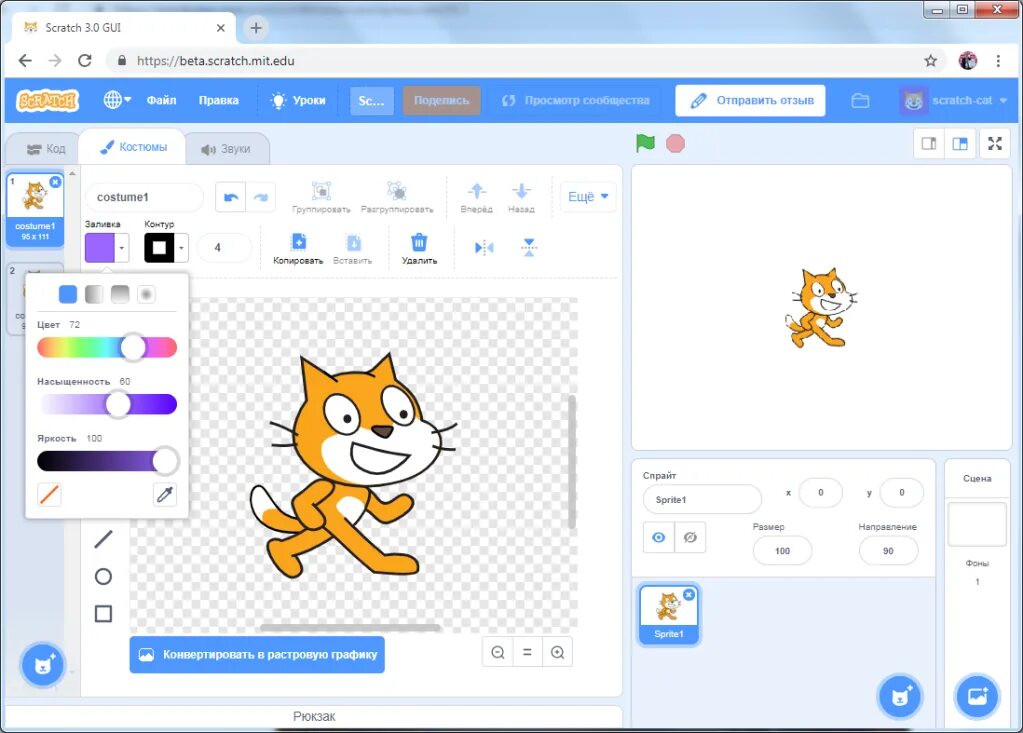Click the Поделись share button
Viewport: 1023px width, 733px height.
pos(442,100)
